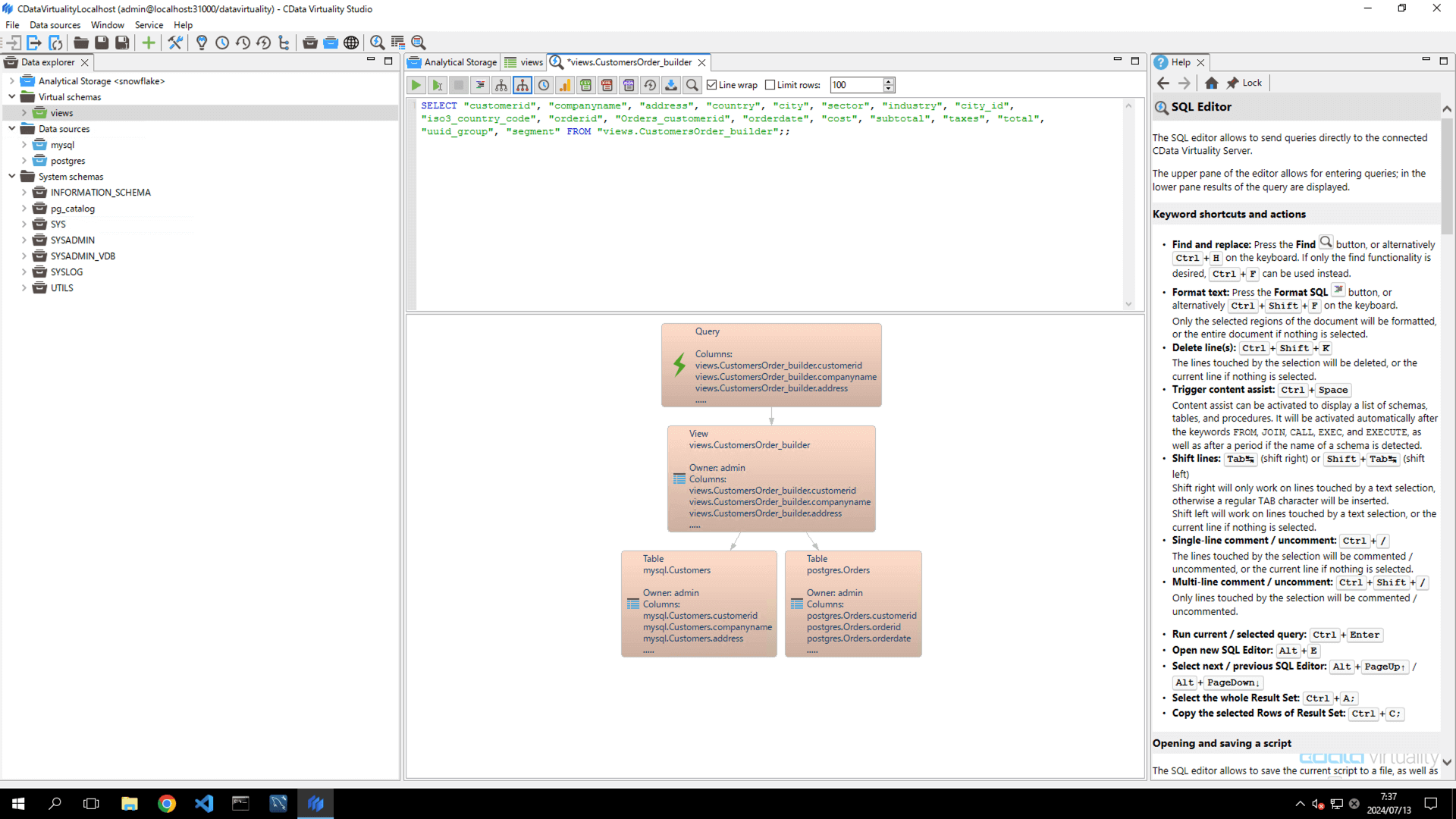This screenshot has width=1456, height=819.
Task: Navigate back in the Help panel
Action: click(x=1163, y=83)
